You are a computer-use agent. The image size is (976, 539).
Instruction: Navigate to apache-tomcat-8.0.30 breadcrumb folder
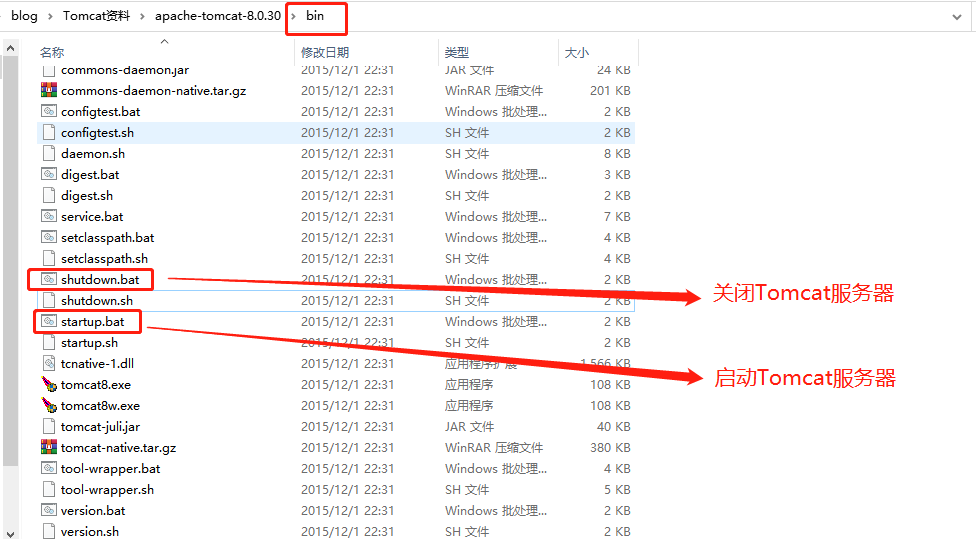(x=218, y=16)
